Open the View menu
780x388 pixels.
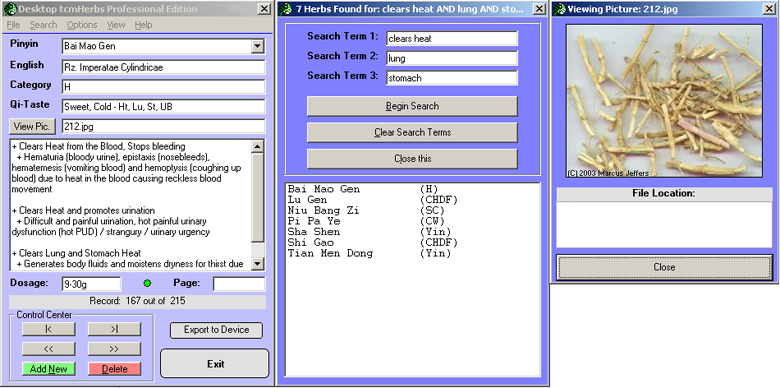coord(116,25)
